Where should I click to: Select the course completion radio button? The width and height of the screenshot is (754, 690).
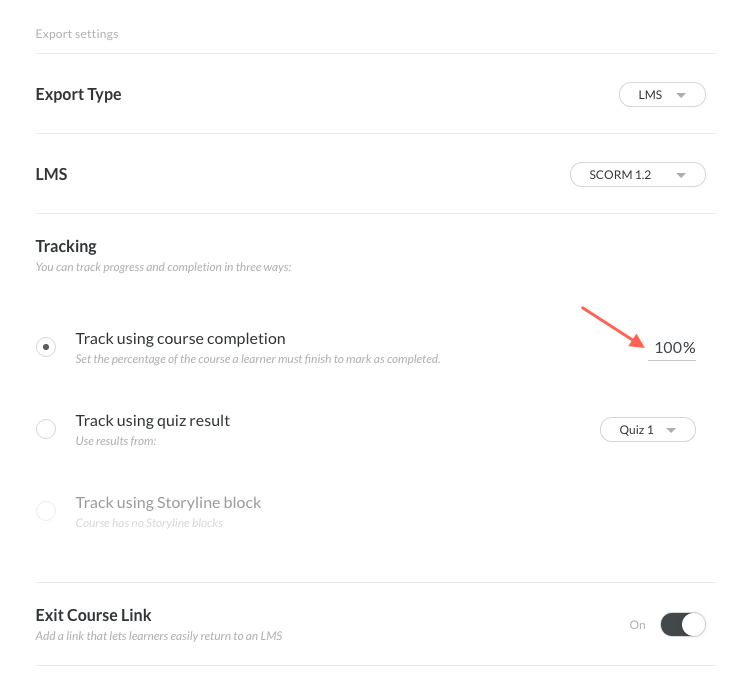46,347
